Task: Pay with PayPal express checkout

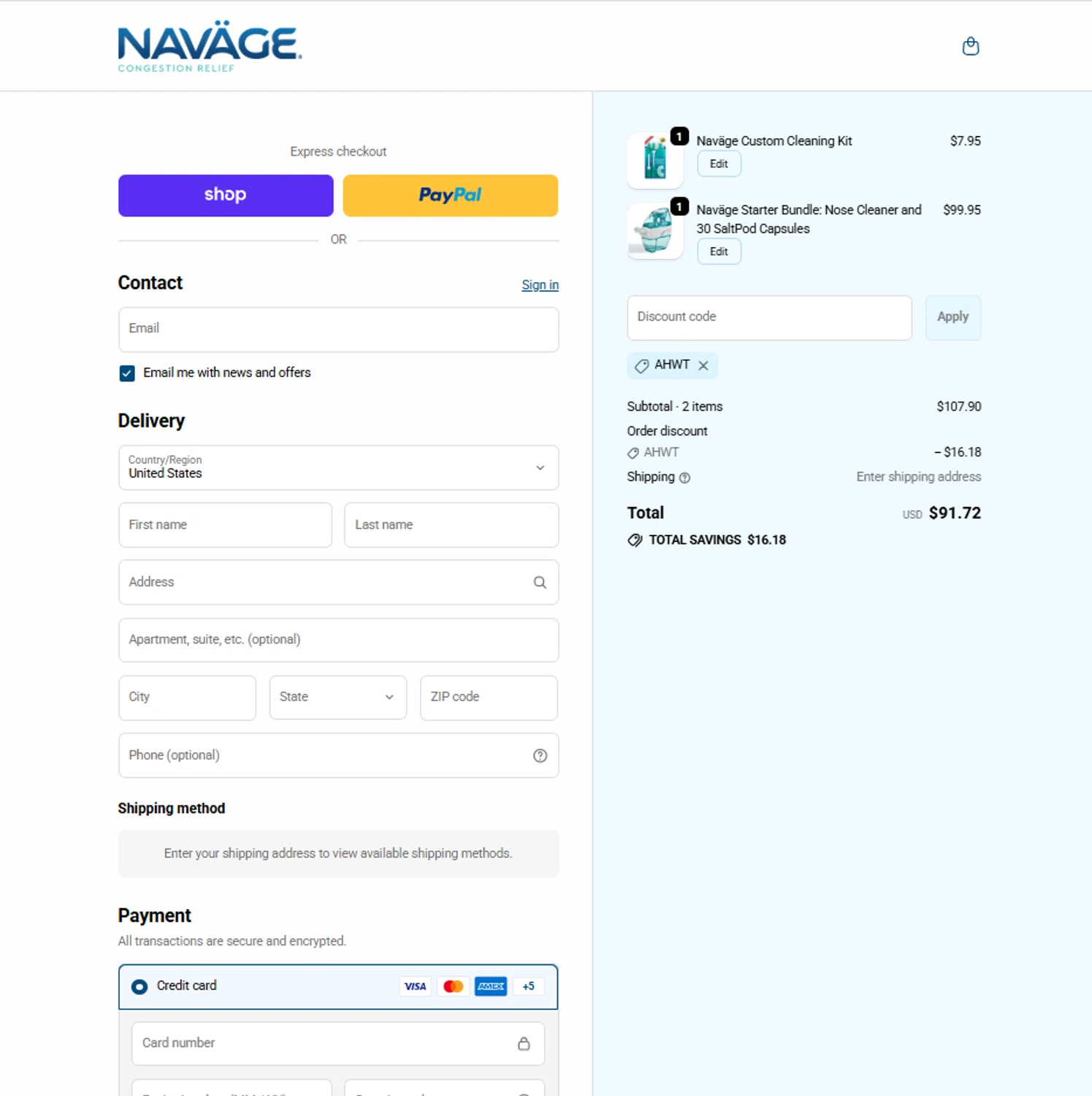Action: pos(450,195)
